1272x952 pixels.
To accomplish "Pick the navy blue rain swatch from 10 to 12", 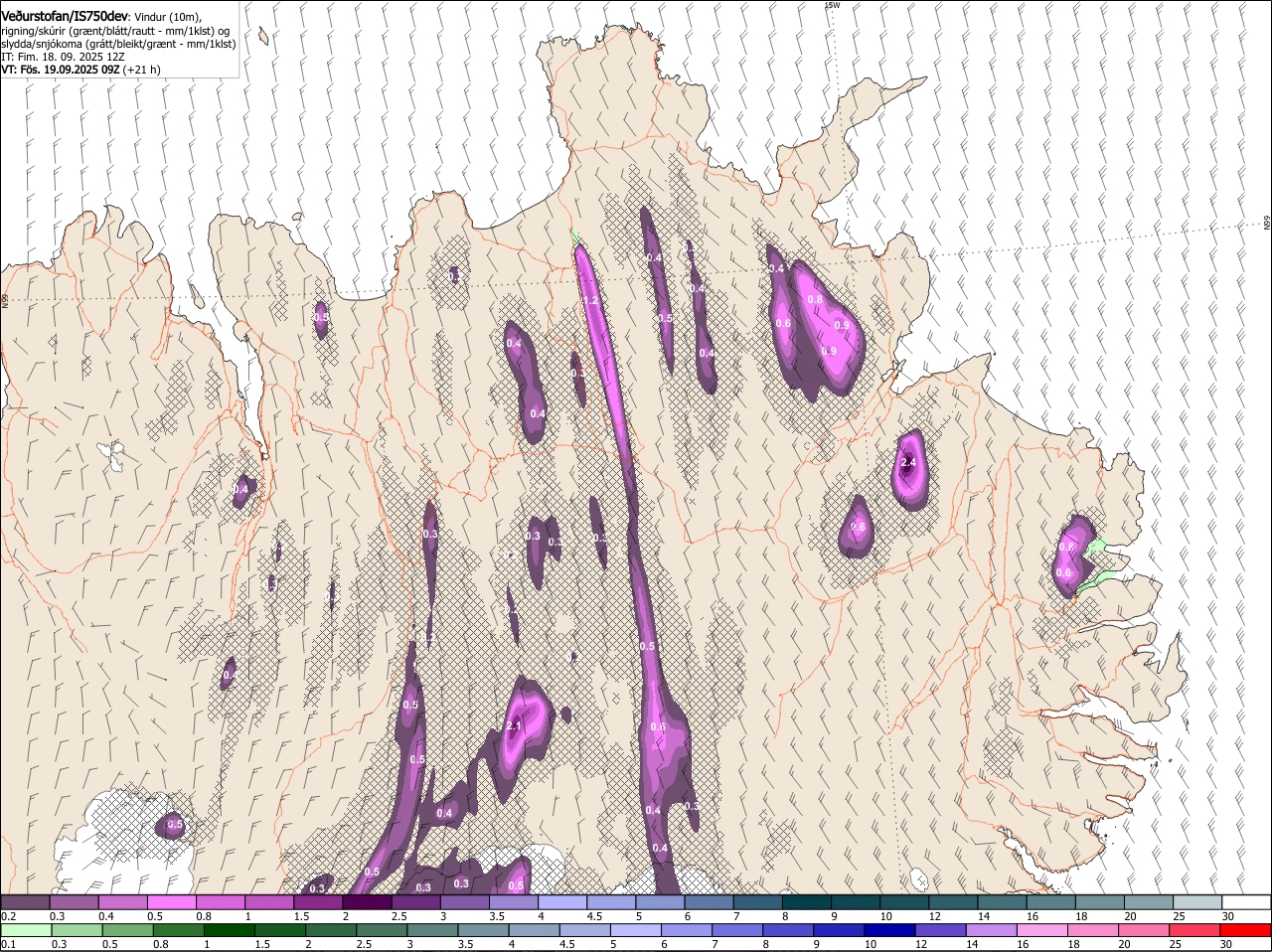I will (x=891, y=931).
